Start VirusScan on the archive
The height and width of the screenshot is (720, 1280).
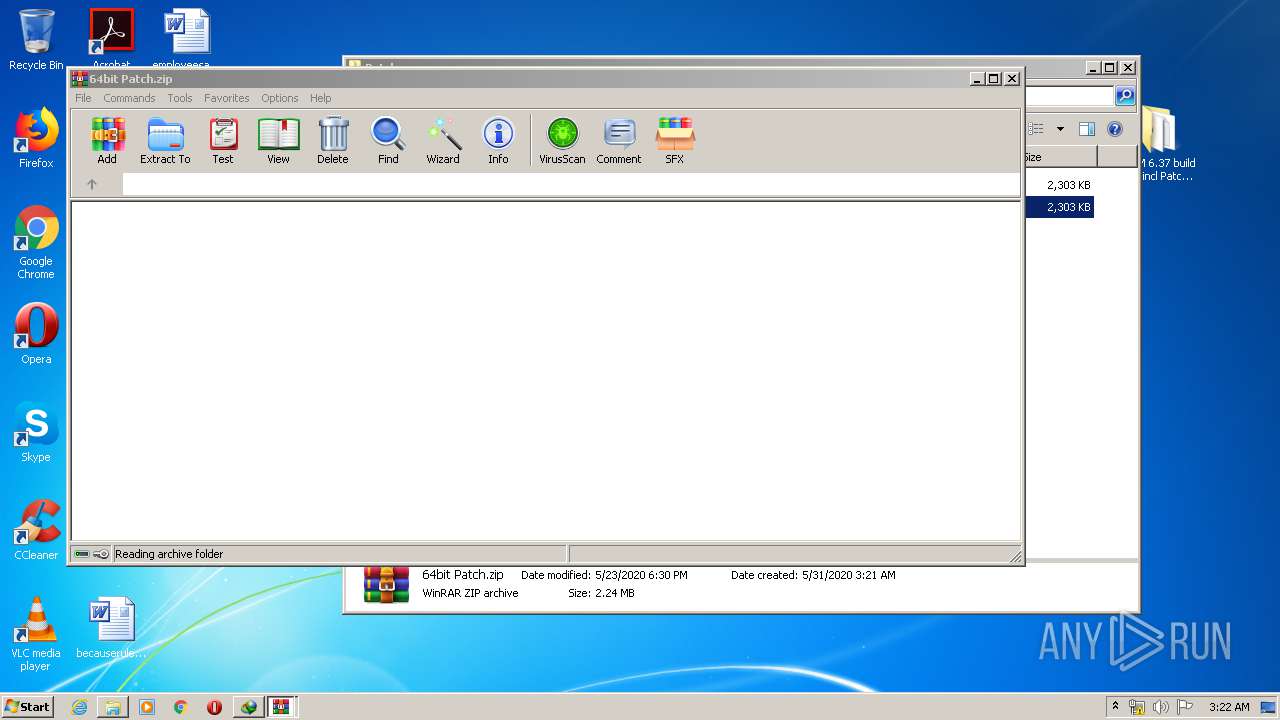(x=562, y=141)
